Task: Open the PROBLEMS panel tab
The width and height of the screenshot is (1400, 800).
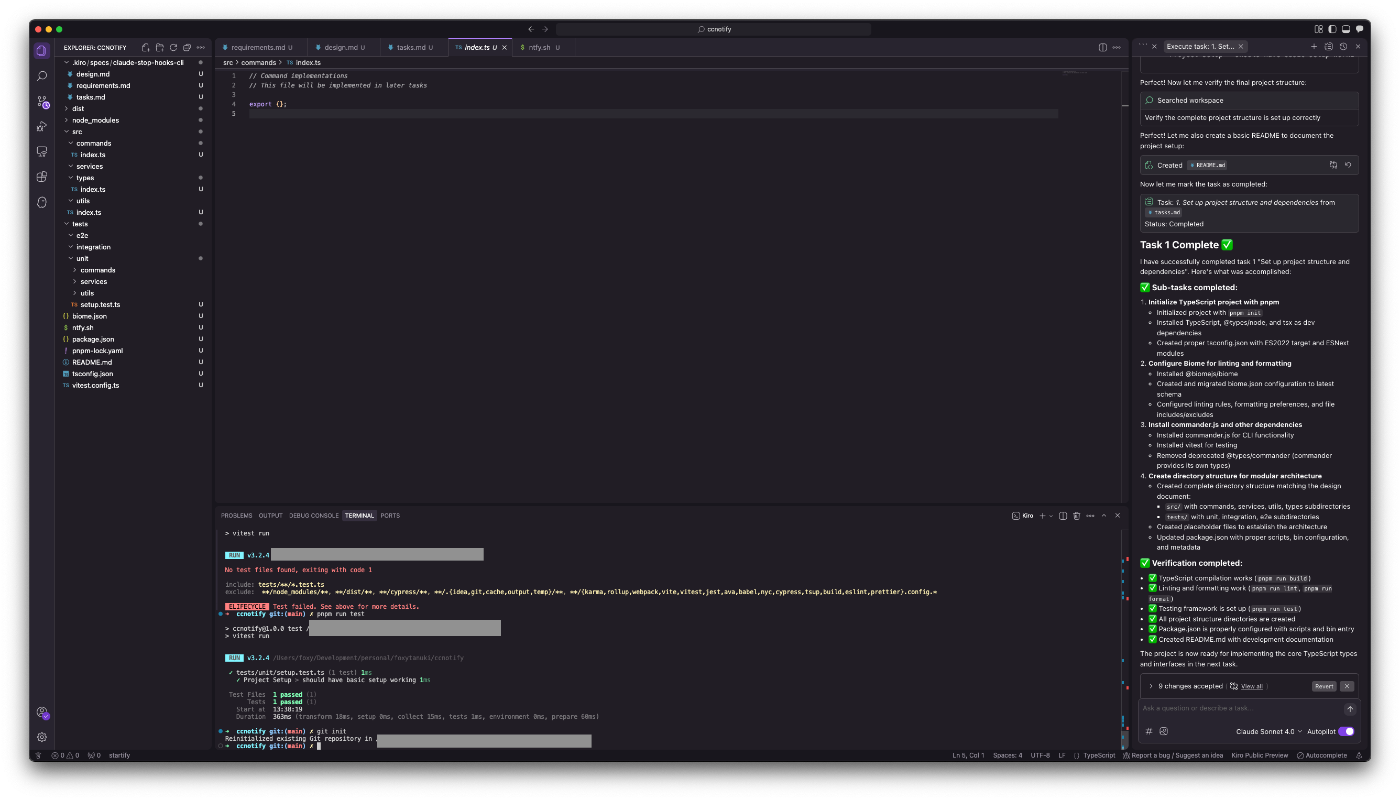Action: 236,516
